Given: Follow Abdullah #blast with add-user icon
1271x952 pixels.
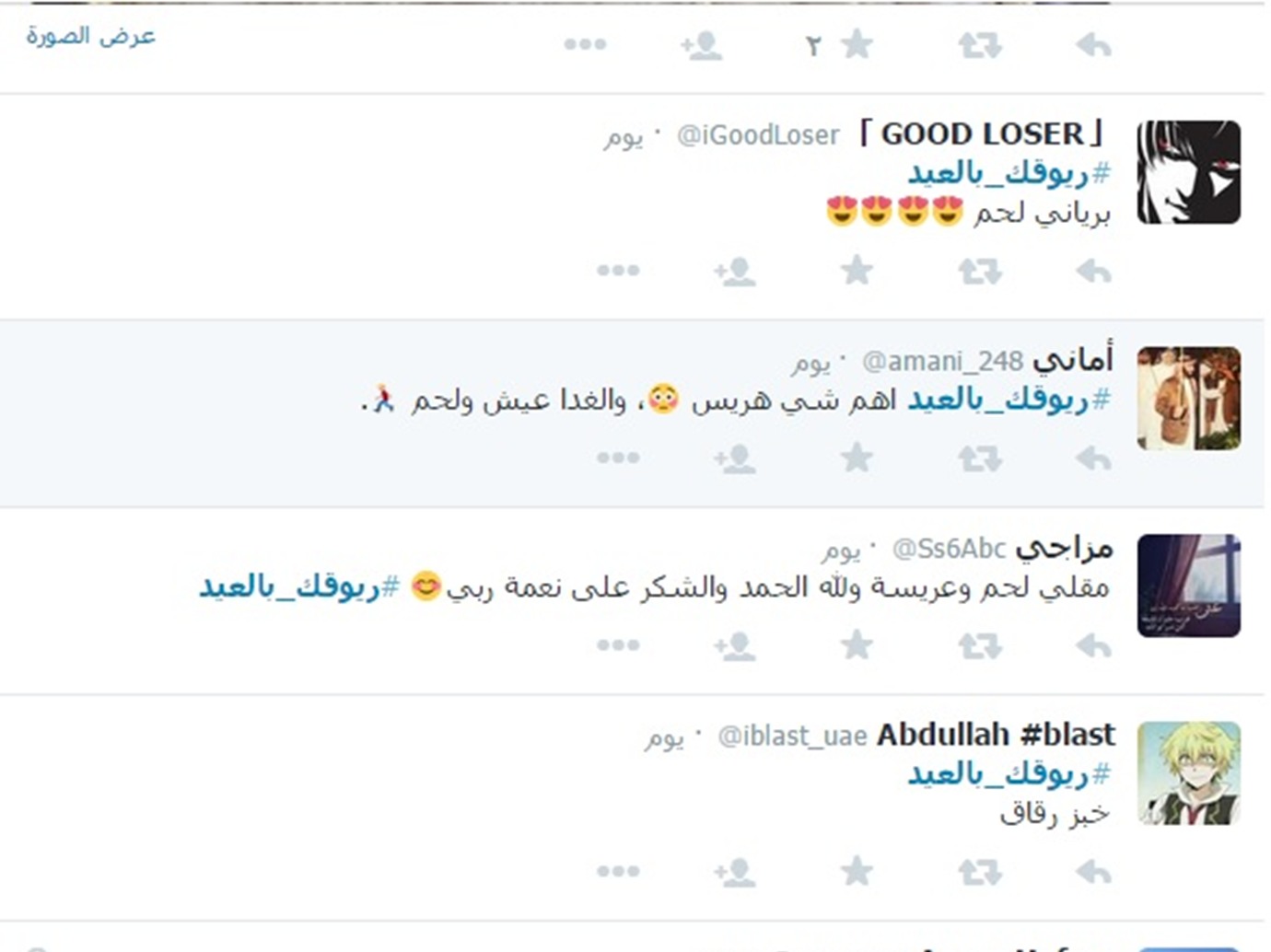Looking at the screenshot, I should 734,872.
